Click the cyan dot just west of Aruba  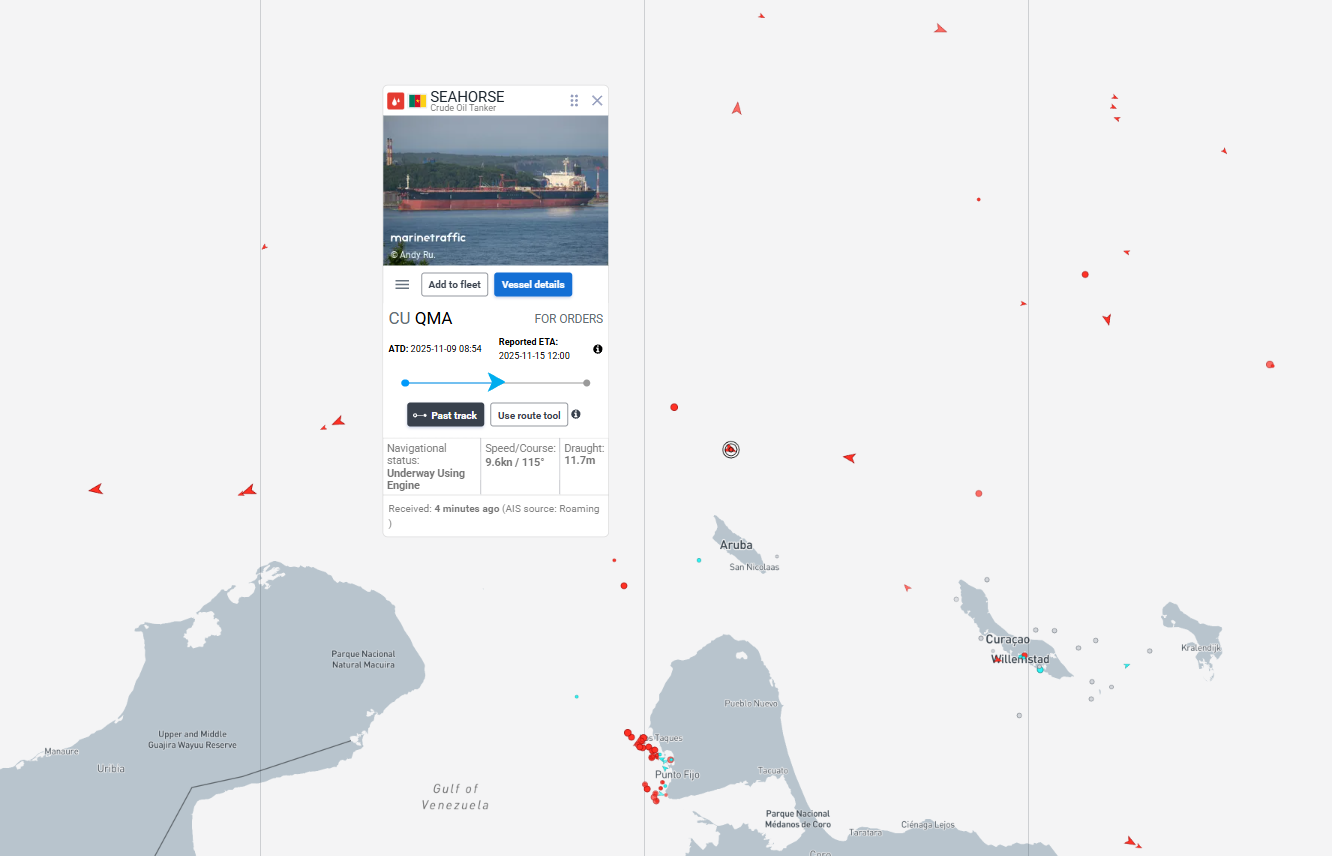pyautogui.click(x=699, y=560)
